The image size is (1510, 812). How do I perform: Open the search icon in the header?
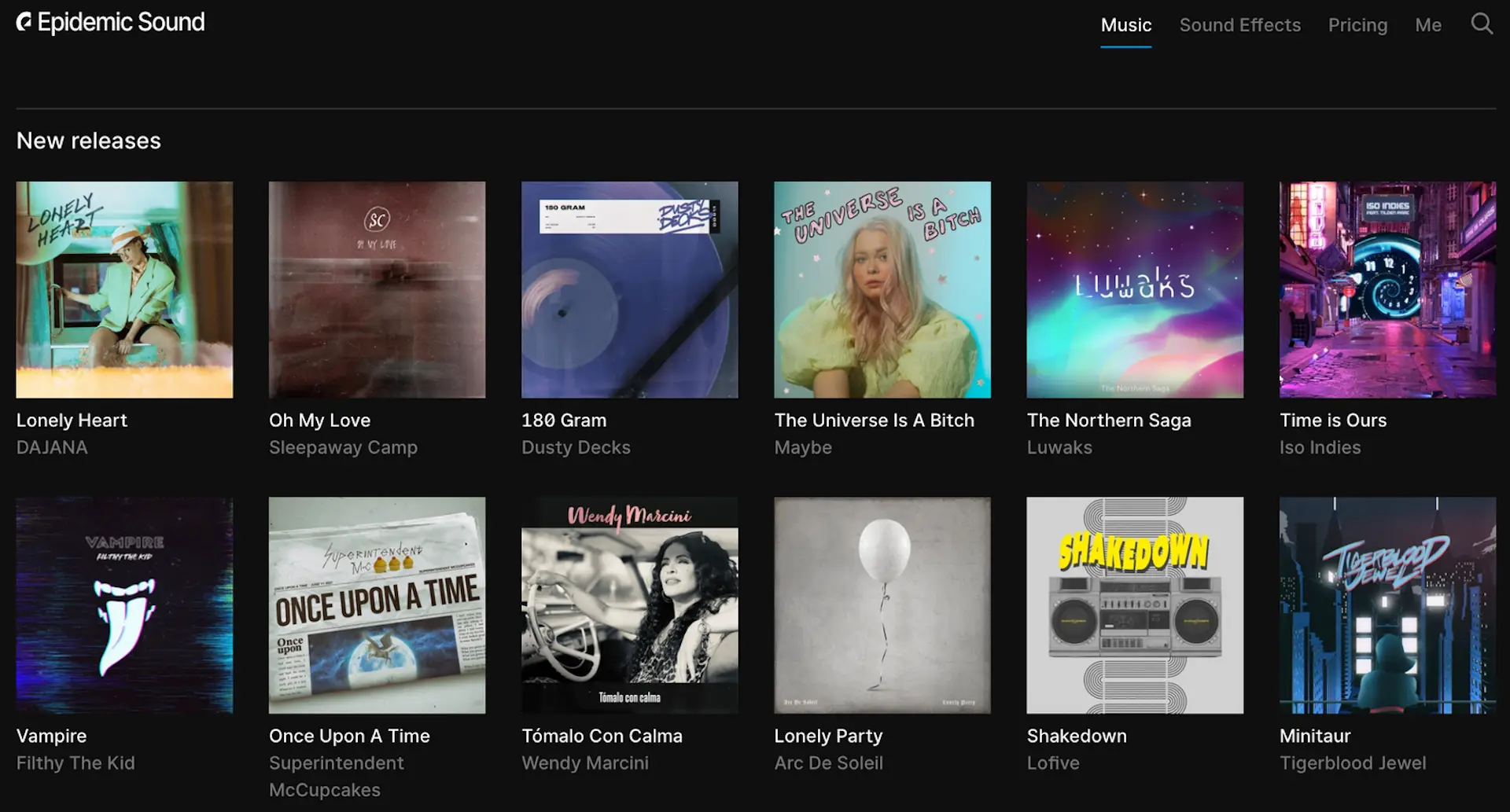click(1482, 24)
